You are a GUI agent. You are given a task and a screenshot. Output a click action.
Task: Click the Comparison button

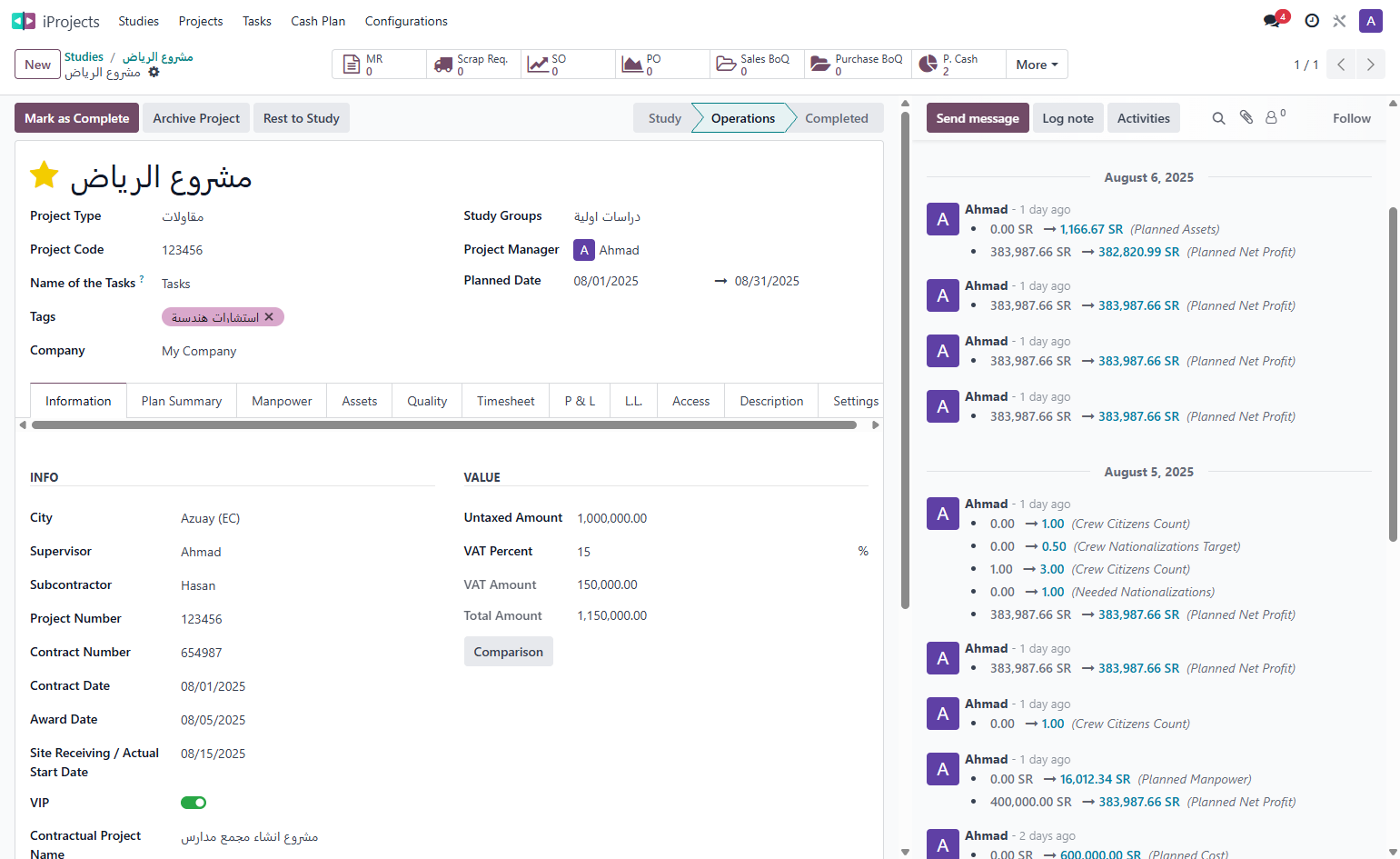click(509, 652)
